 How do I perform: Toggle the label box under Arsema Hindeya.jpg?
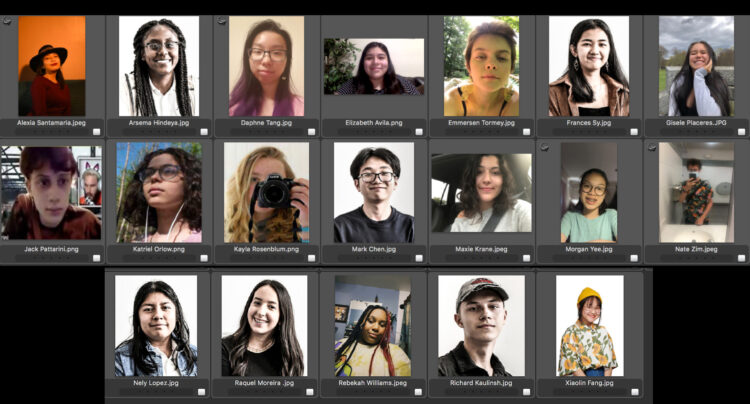[x=204, y=131]
